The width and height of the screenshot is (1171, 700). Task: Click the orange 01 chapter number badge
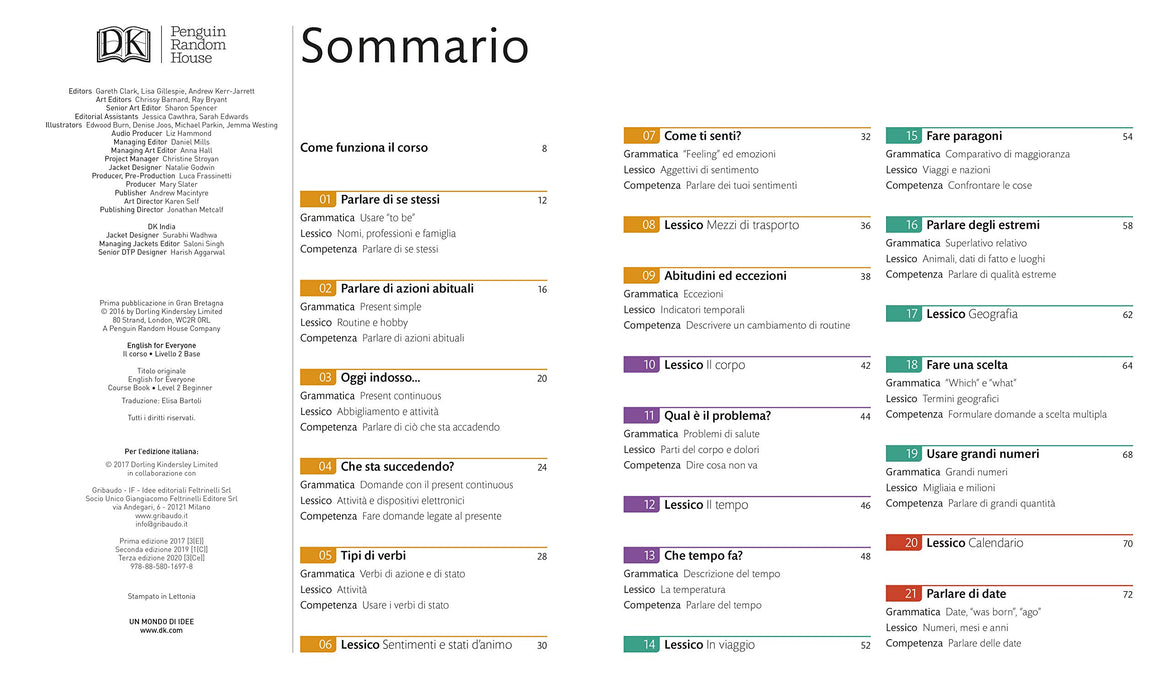click(x=318, y=199)
